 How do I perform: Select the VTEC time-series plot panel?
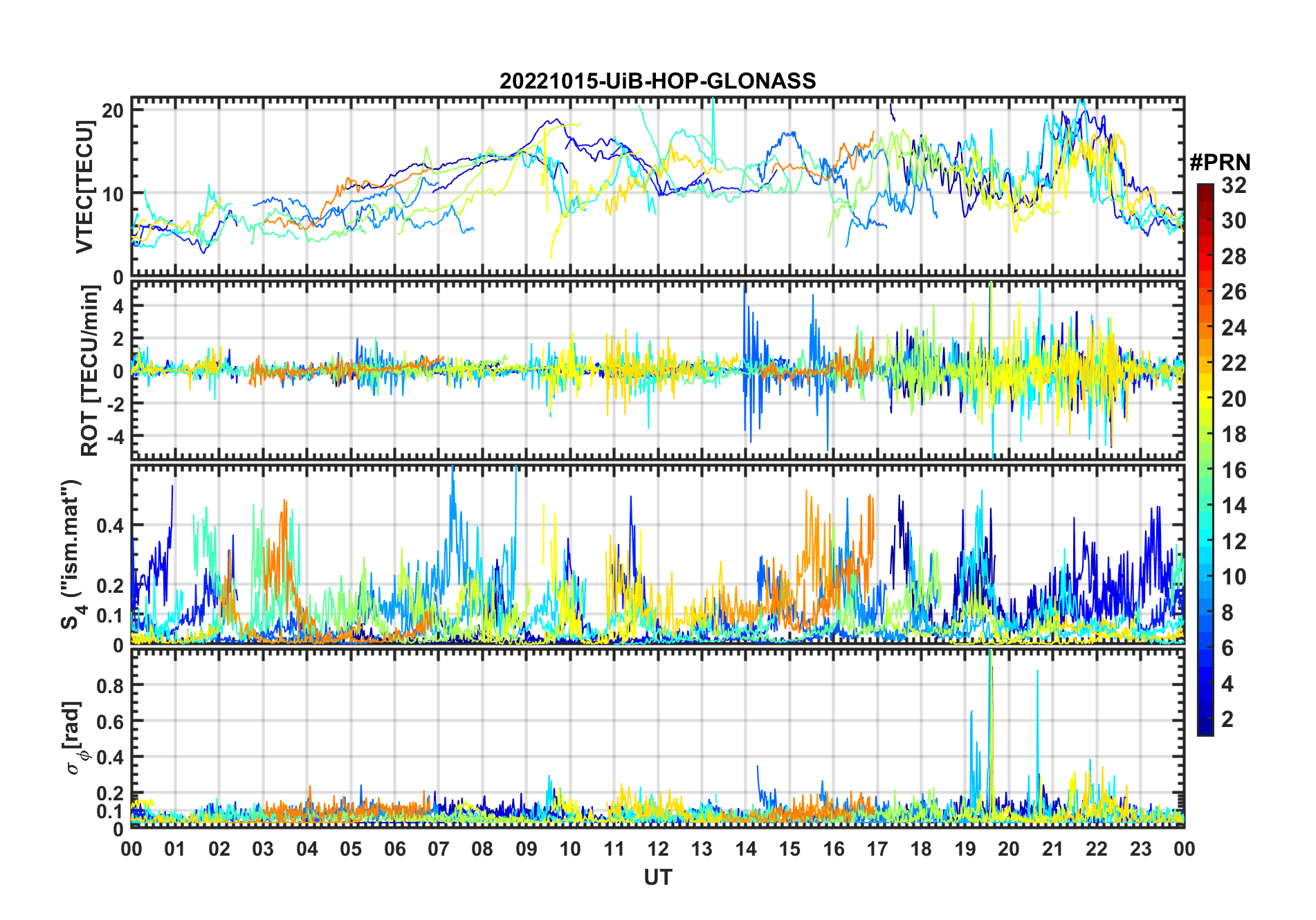658,187
